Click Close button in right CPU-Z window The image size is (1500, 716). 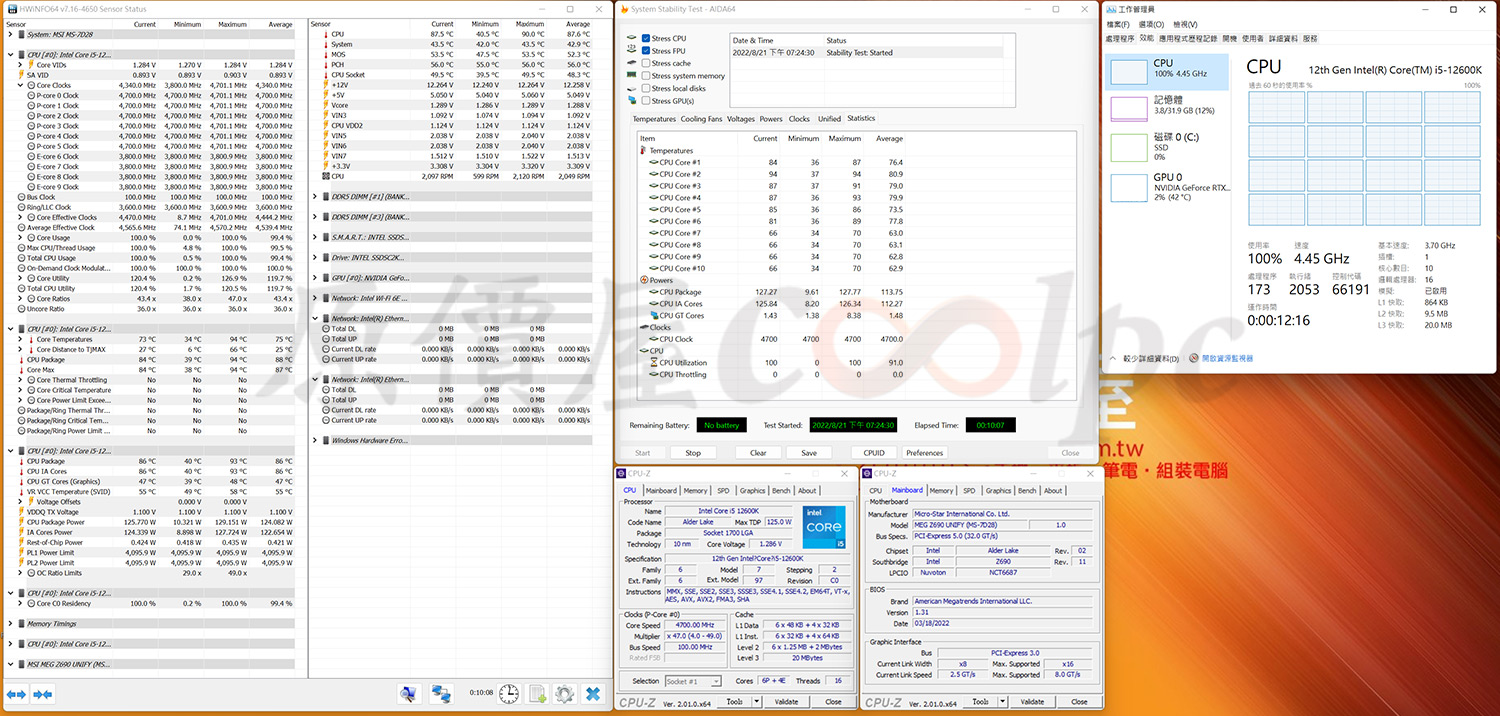[1079, 701]
